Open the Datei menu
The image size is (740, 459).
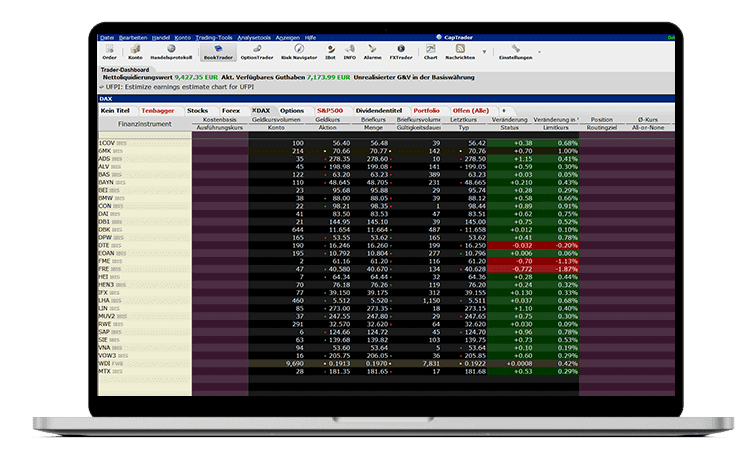(107, 37)
